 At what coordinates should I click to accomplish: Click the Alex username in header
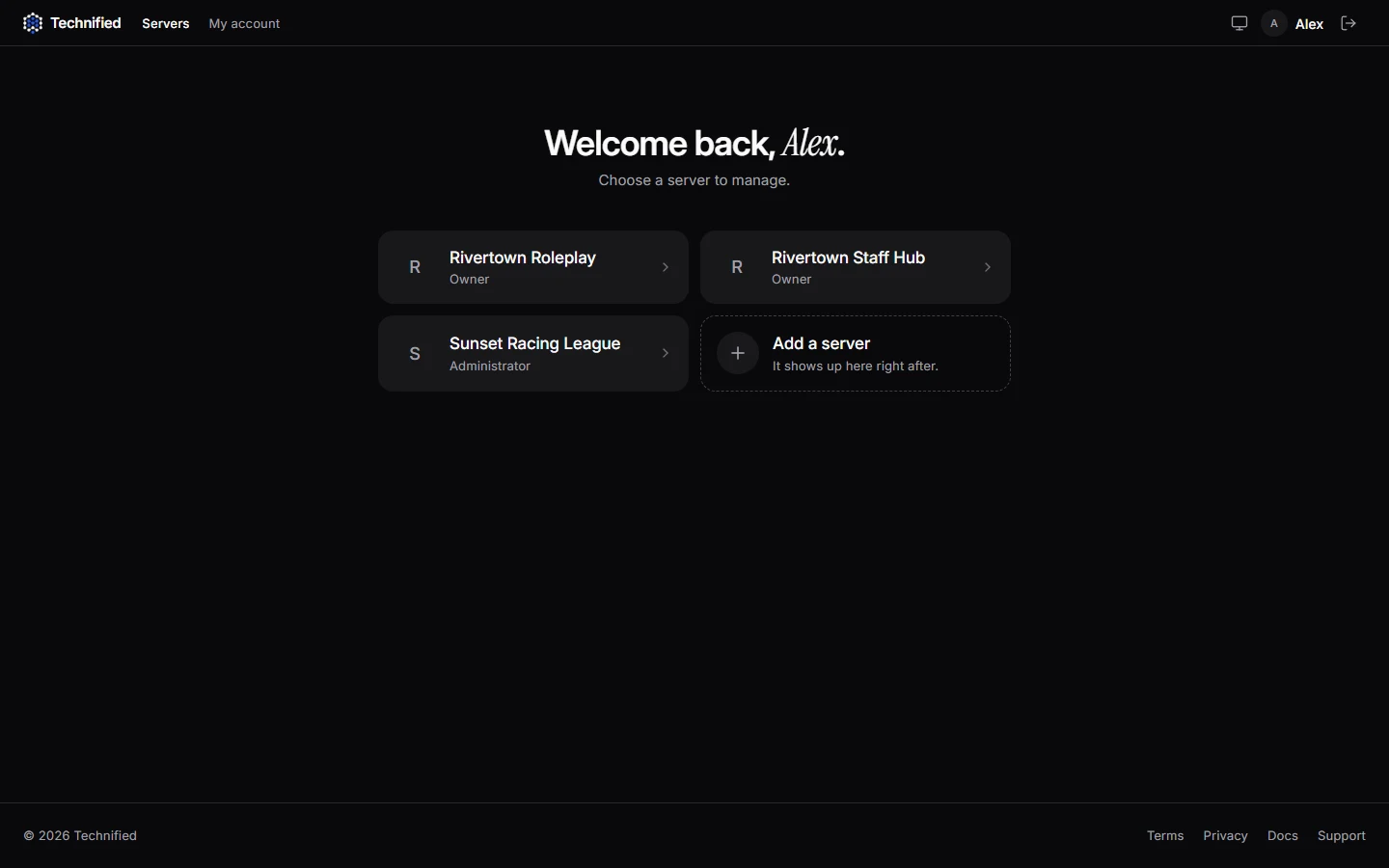(x=1309, y=24)
